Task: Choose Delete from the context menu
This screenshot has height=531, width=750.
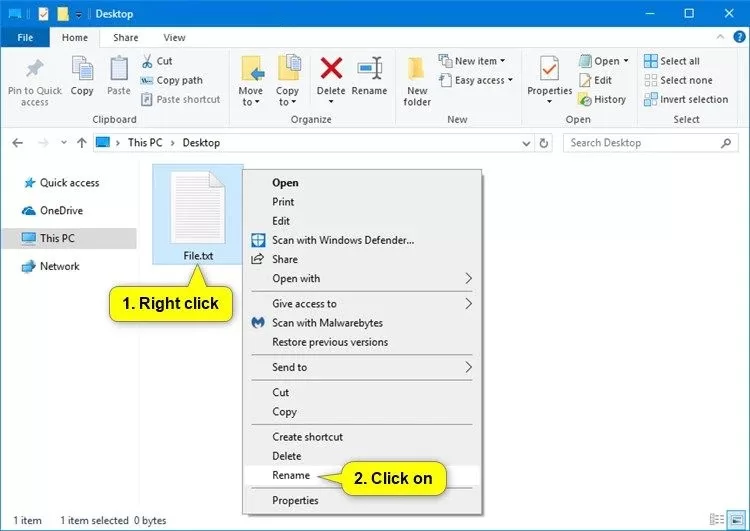Action: (x=362, y=456)
